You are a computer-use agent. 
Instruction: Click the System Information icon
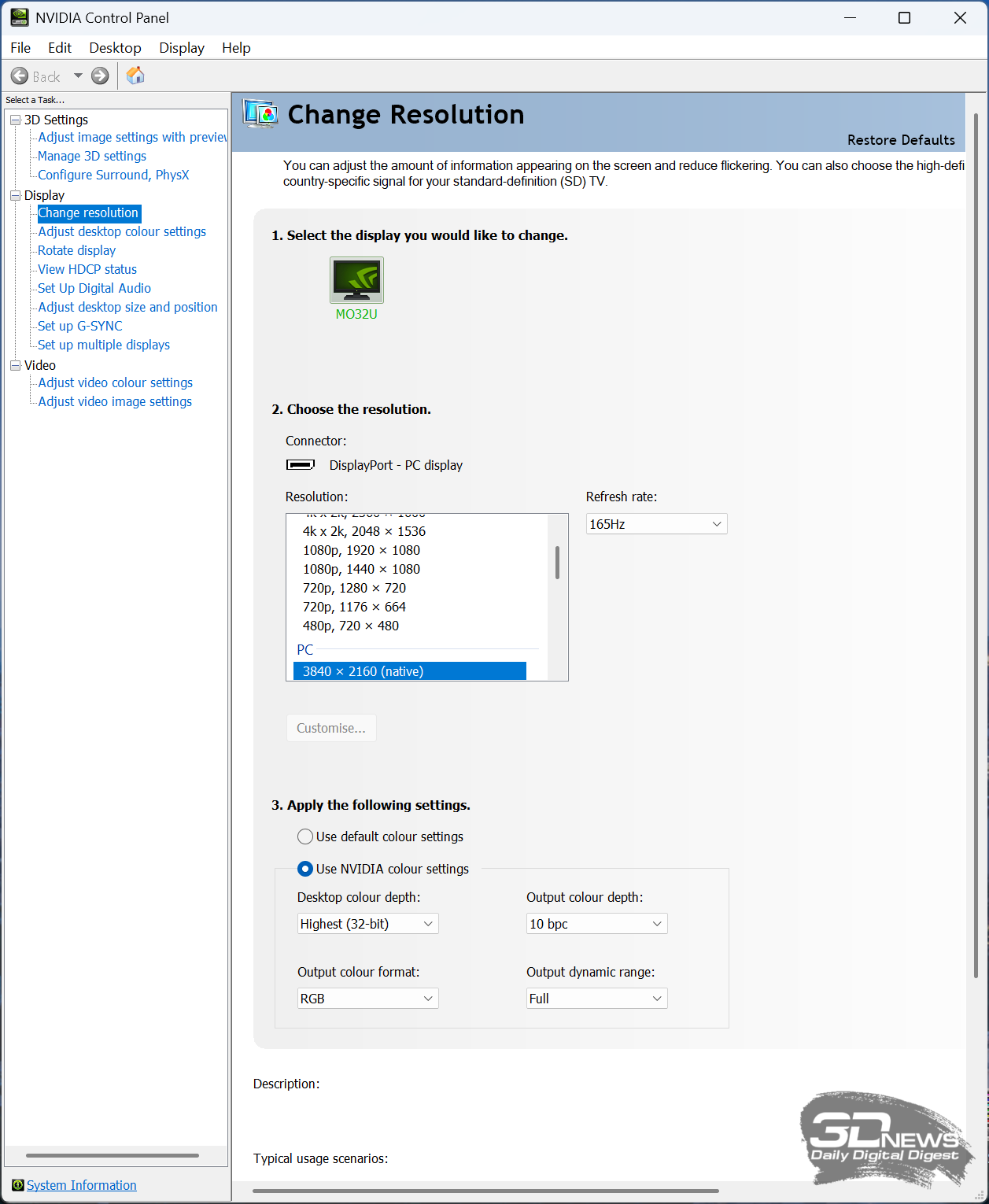(18, 1185)
